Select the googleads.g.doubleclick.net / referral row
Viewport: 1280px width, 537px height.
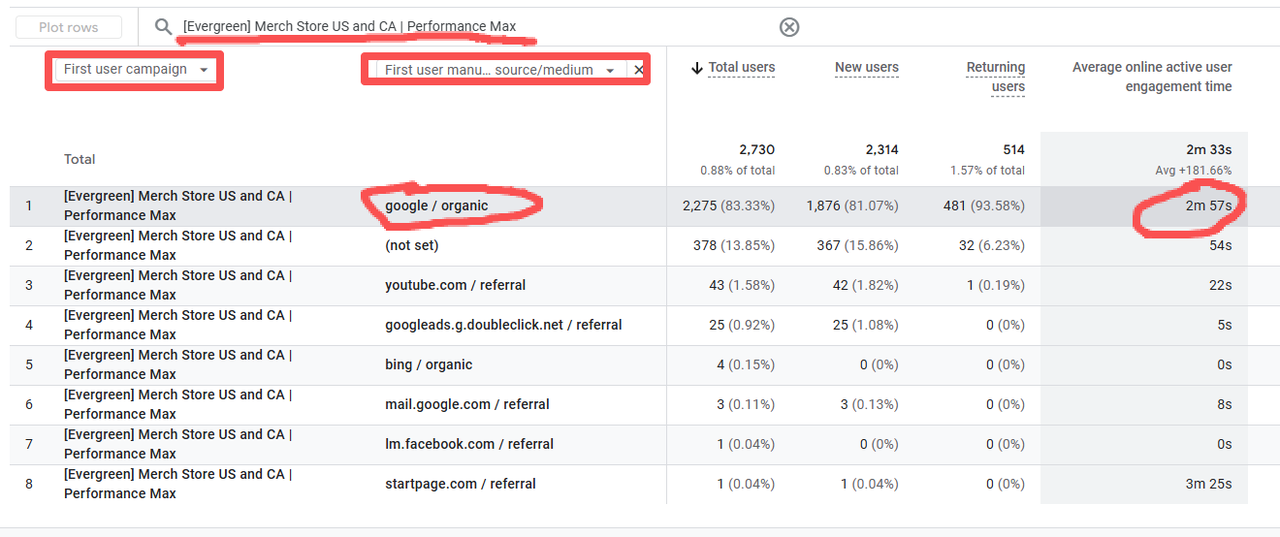[503, 325]
